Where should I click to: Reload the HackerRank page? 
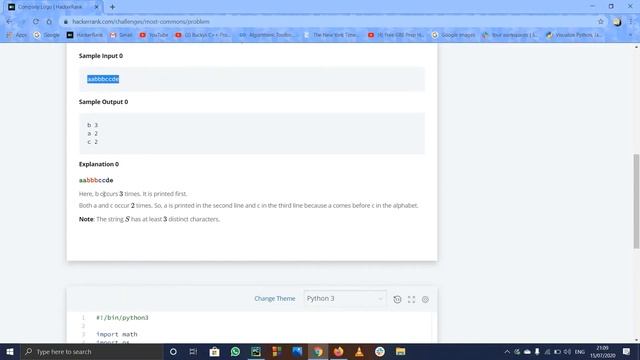pyautogui.click(x=36, y=22)
